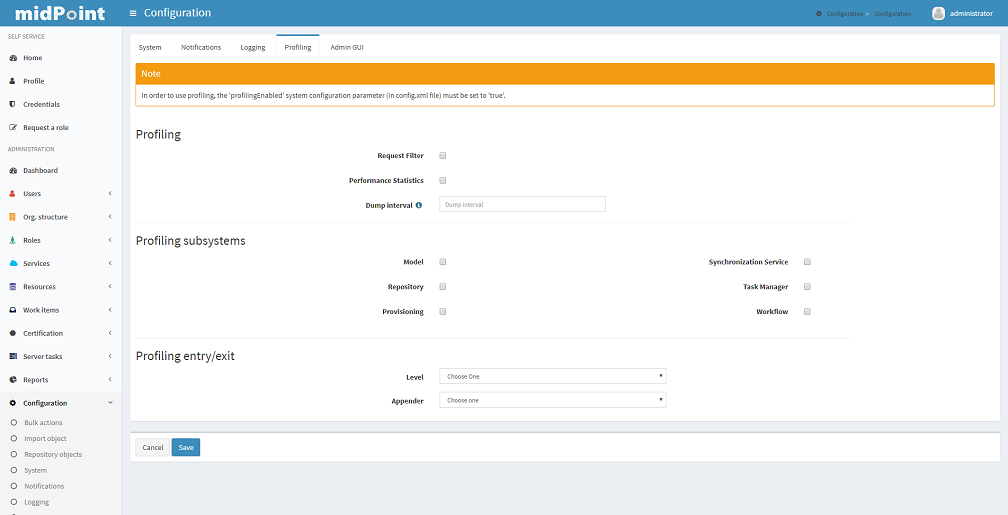
Task: Tick the Task Manager subsystem checkbox
Action: [807, 287]
